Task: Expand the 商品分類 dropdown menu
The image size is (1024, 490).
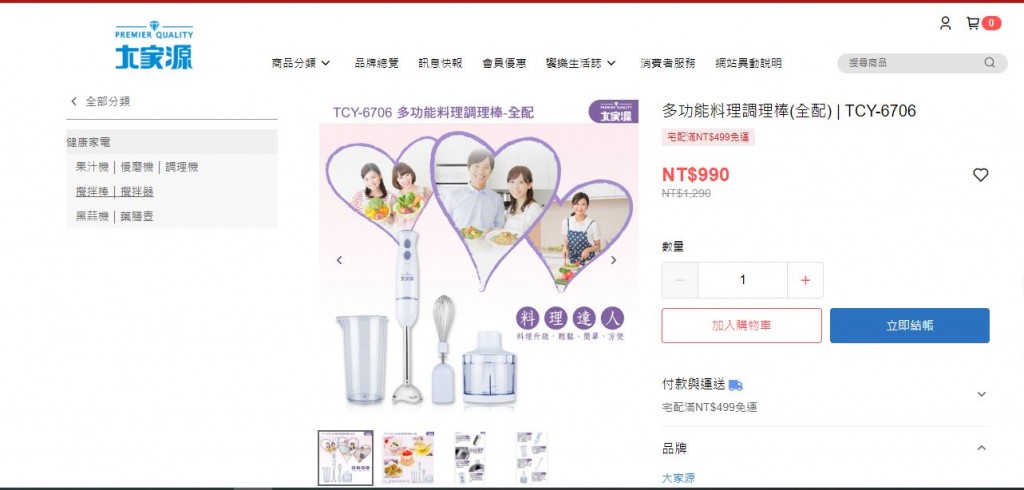Action: 301,63
